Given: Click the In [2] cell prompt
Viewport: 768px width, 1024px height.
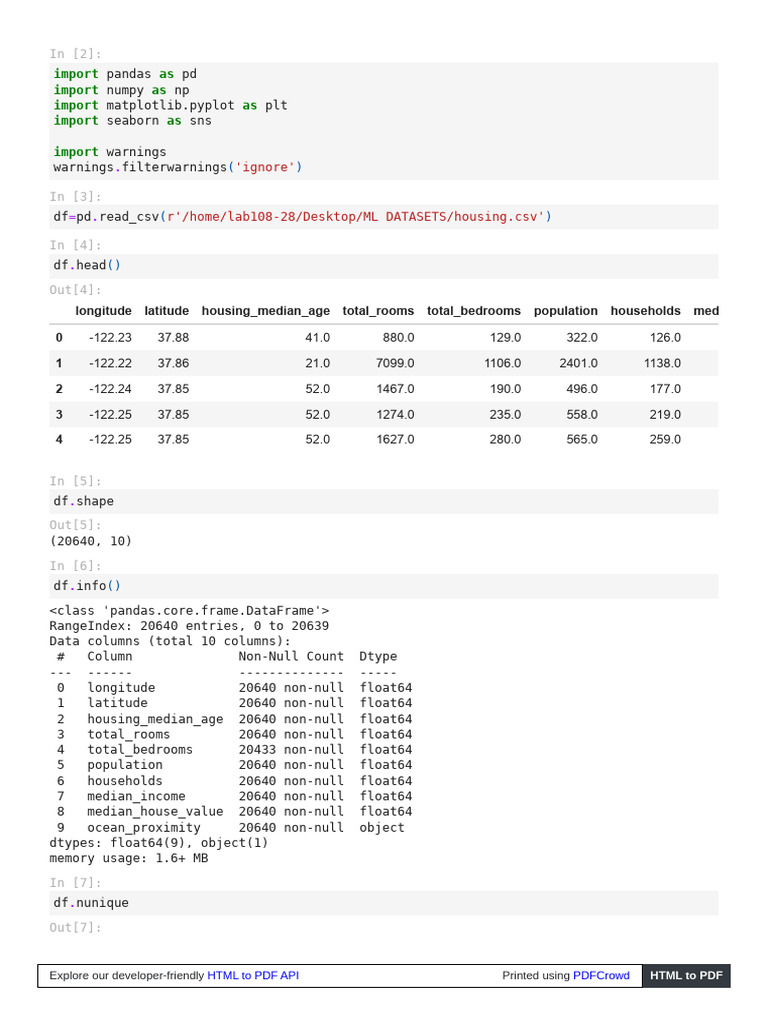Looking at the screenshot, I should point(76,54).
